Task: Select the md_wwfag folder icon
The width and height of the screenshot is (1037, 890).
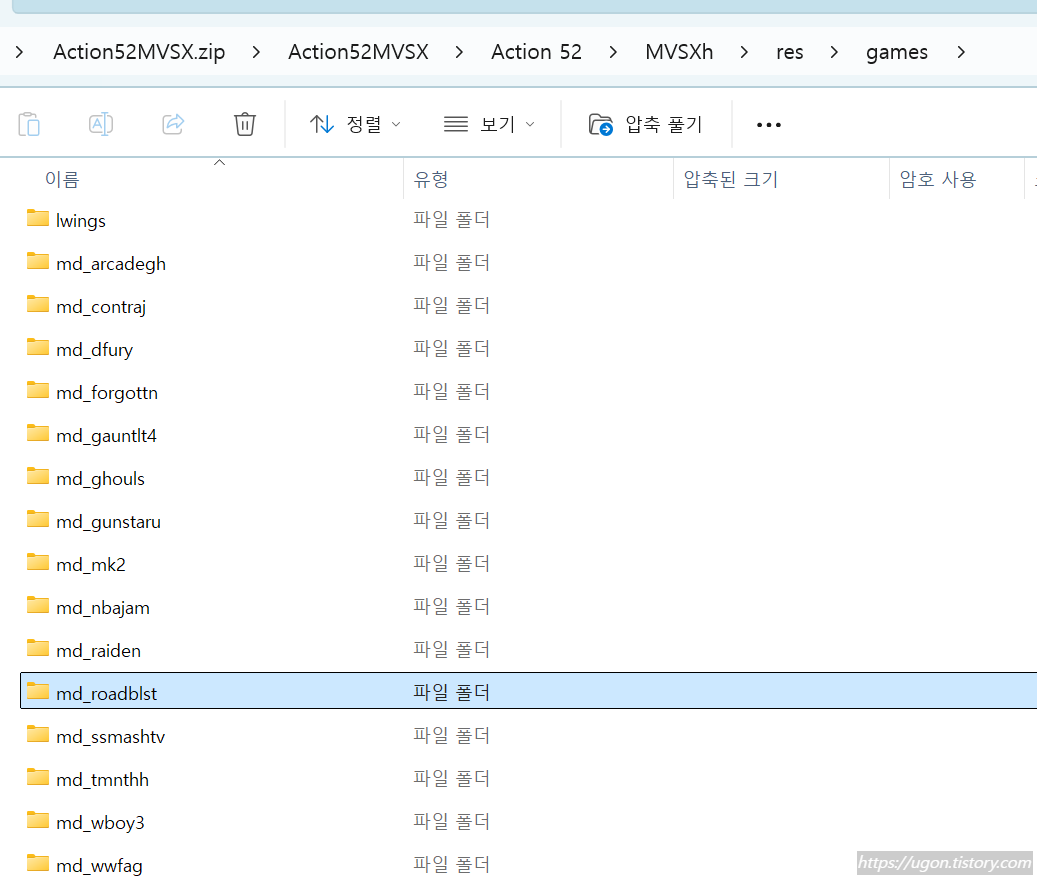Action: click(38, 863)
